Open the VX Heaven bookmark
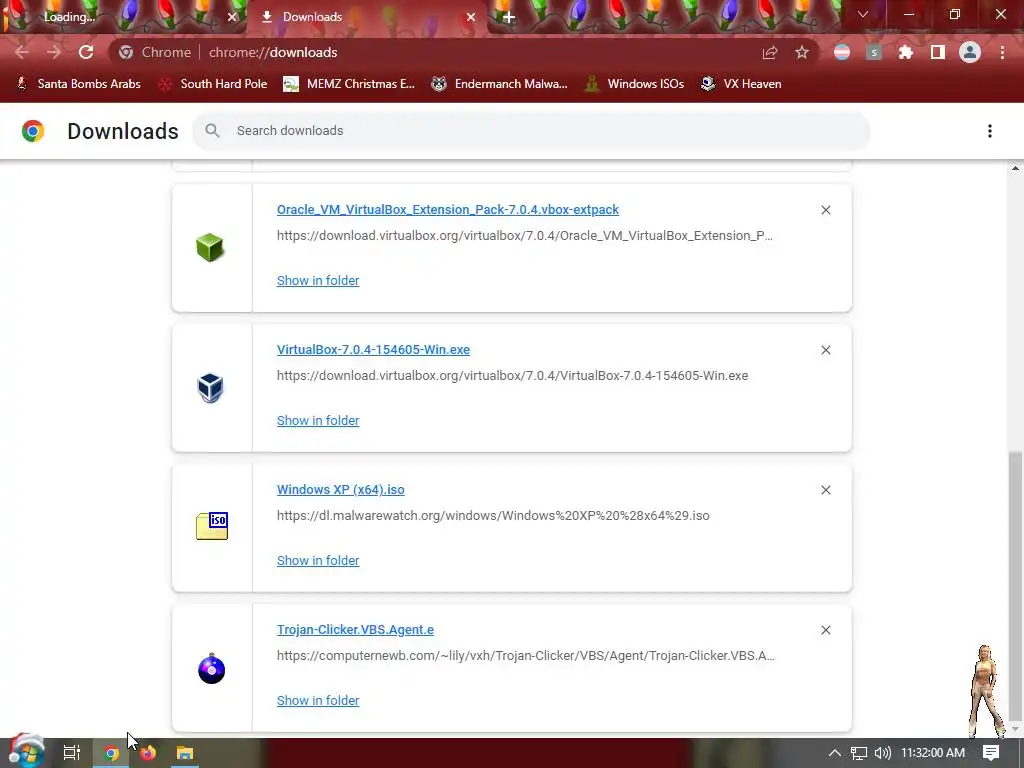 [x=741, y=84]
